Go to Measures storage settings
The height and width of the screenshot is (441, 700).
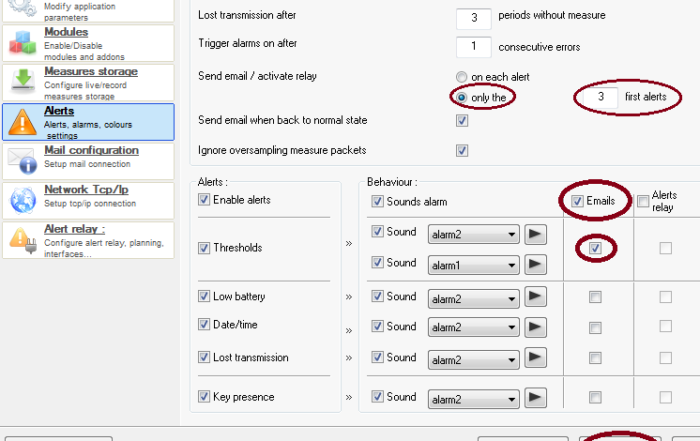[x=91, y=71]
